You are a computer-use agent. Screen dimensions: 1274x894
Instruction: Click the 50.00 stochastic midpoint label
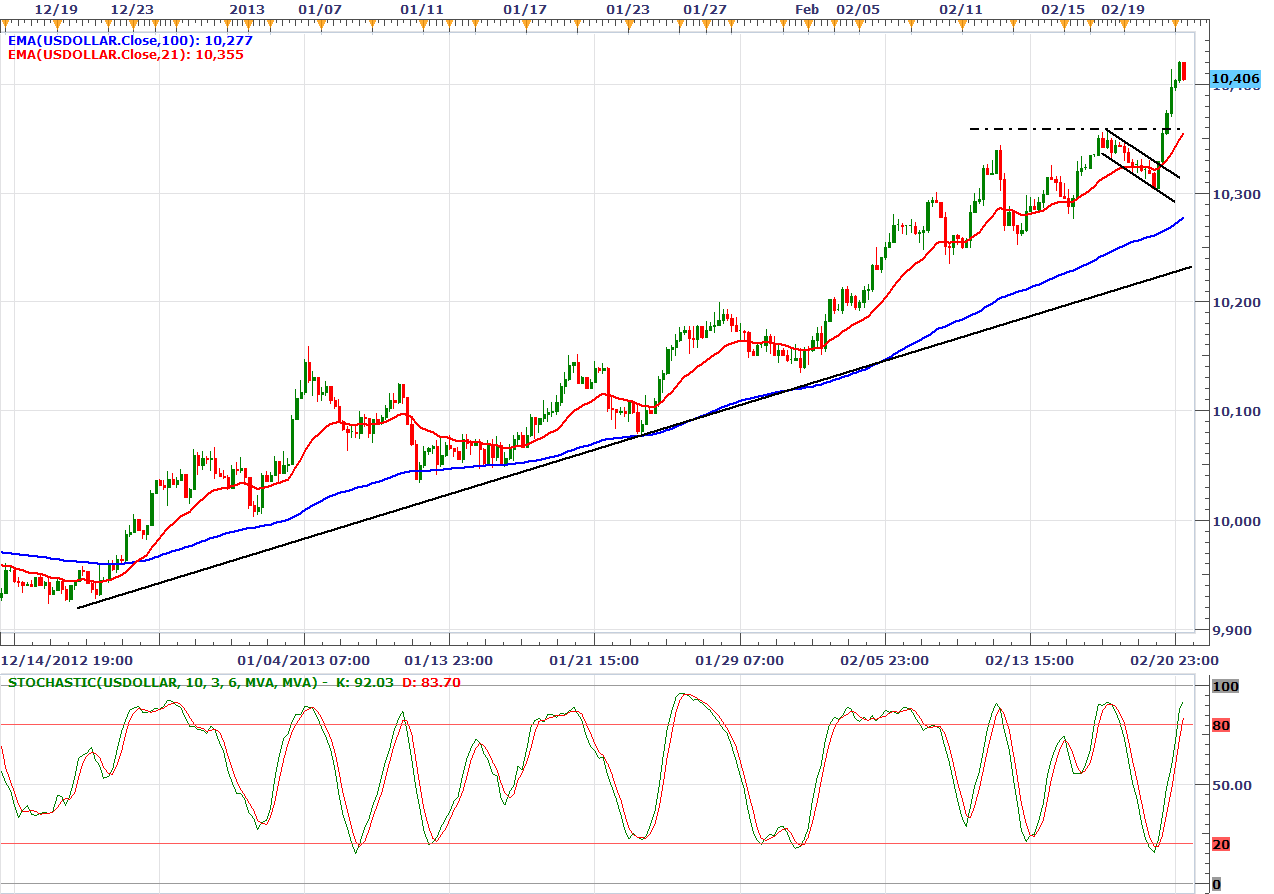(1232, 785)
